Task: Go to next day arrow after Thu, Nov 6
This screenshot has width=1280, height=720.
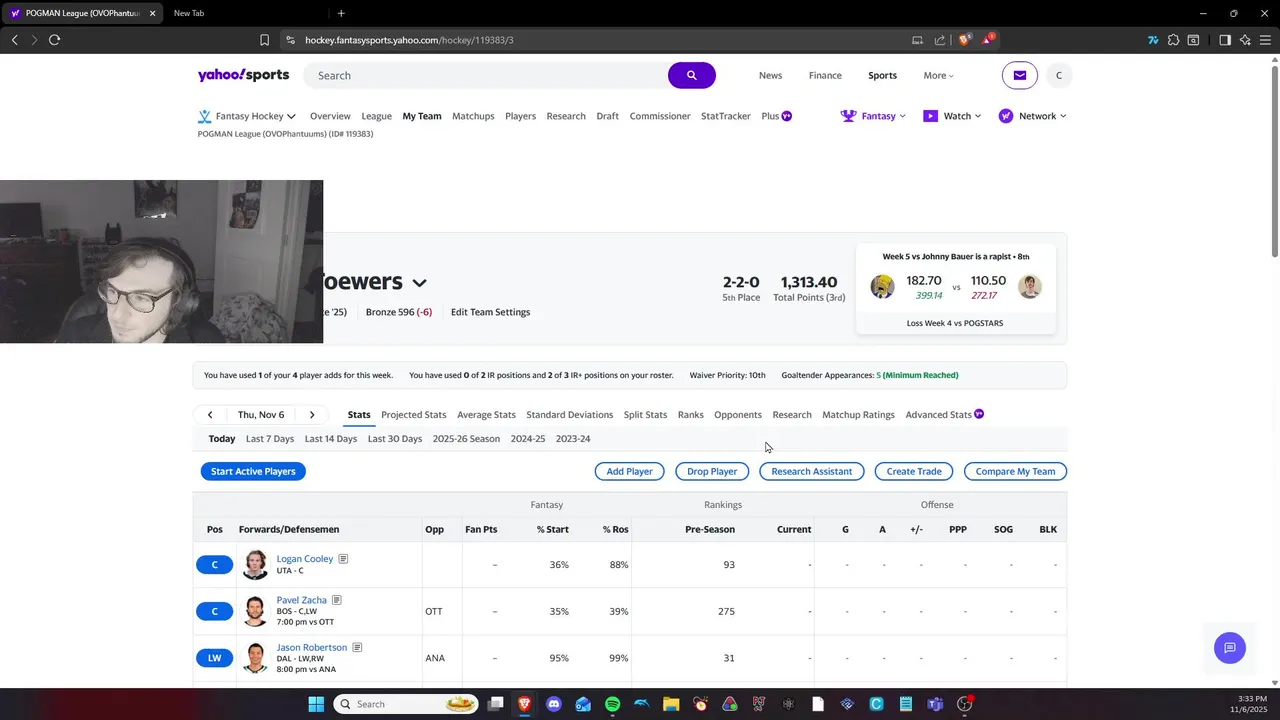Action: [x=312, y=415]
